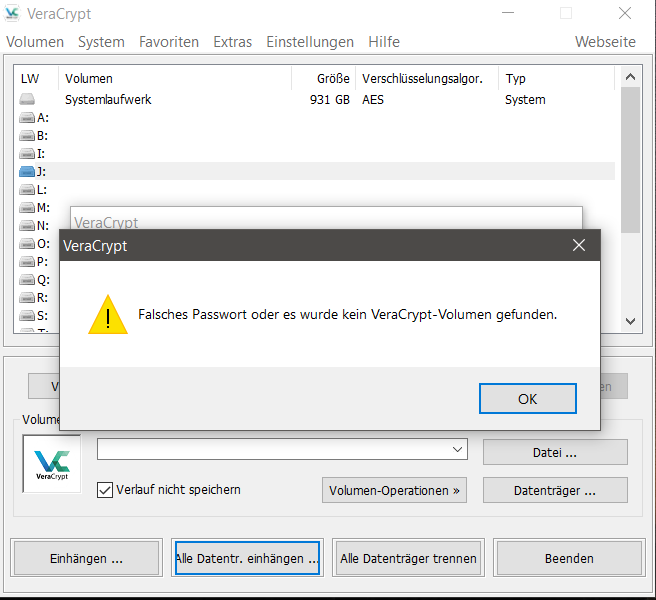Viewport: 656px width, 600px height.
Task: Open the Einstellungen menu
Action: coord(310,42)
